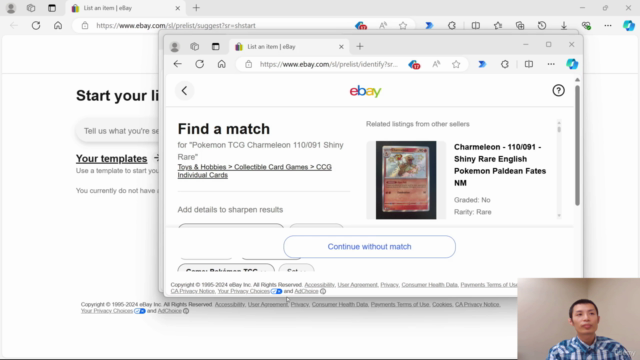Viewport: 640px width, 360px height.
Task: Activate Read aloud in front window
Action: pos(436,64)
